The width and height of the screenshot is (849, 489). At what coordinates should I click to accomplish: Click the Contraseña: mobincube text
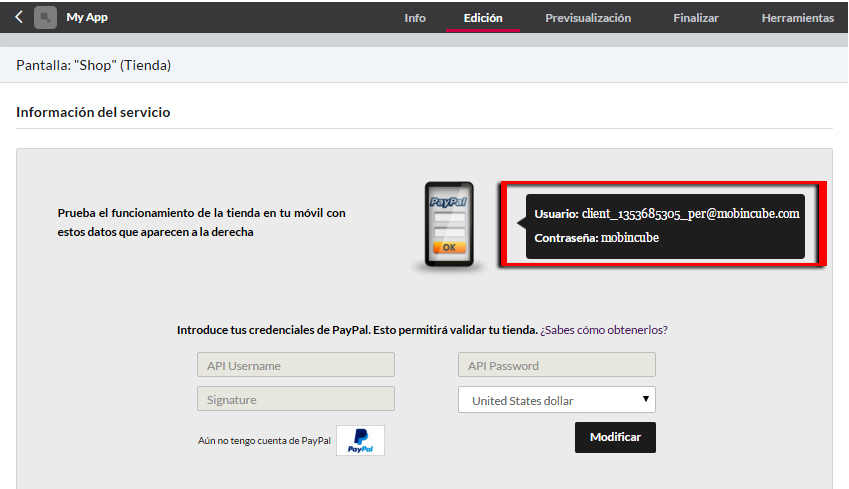point(597,238)
